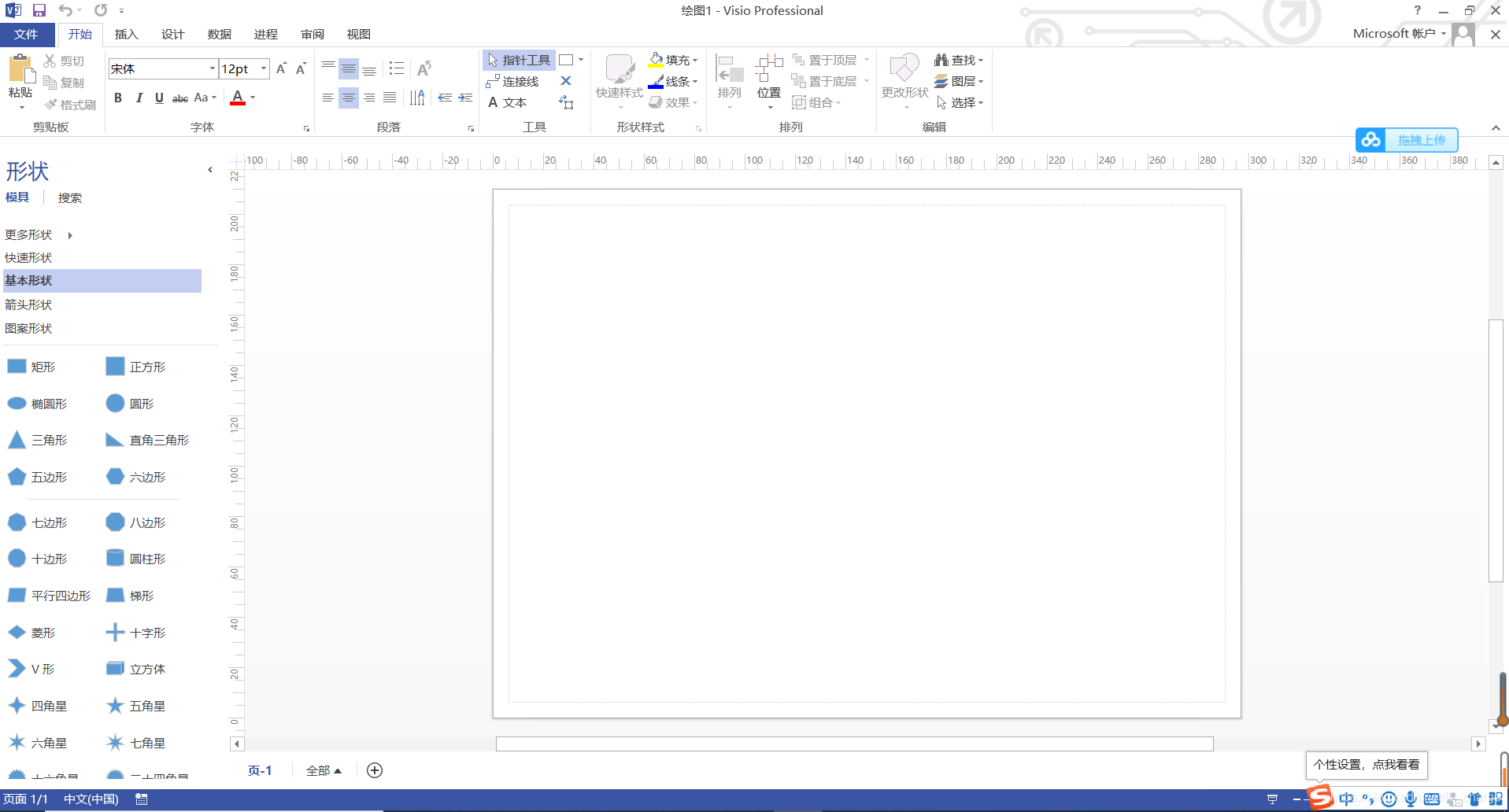
Task: Select the Rectangle (矩形) shape stencil
Action: 31,367
